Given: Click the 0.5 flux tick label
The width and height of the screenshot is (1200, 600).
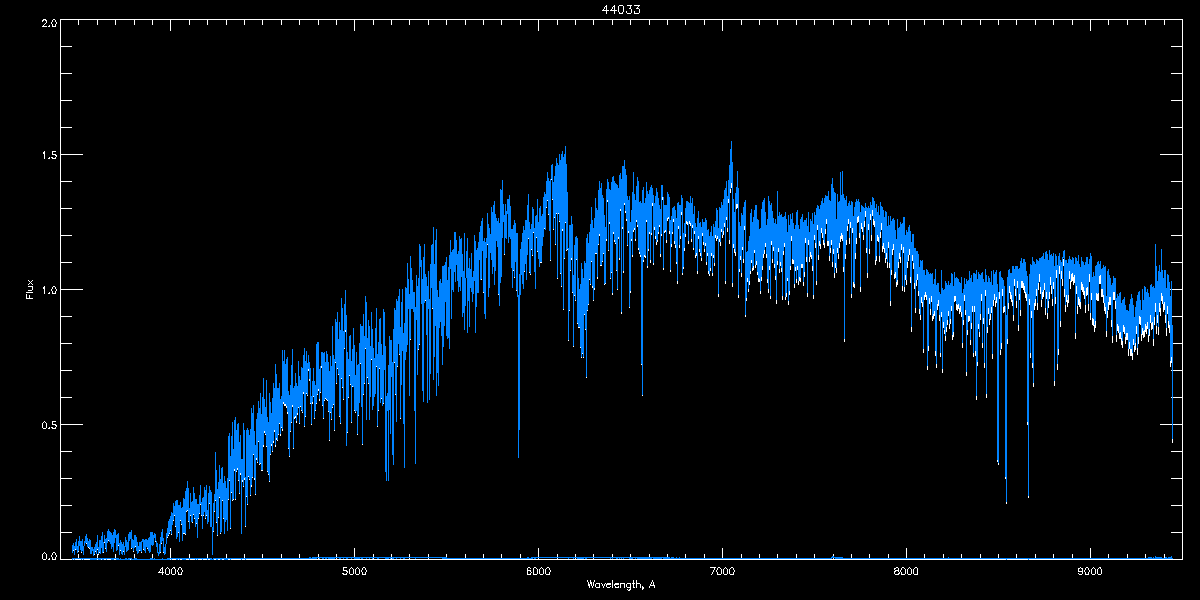Looking at the screenshot, I should click(x=48, y=424).
